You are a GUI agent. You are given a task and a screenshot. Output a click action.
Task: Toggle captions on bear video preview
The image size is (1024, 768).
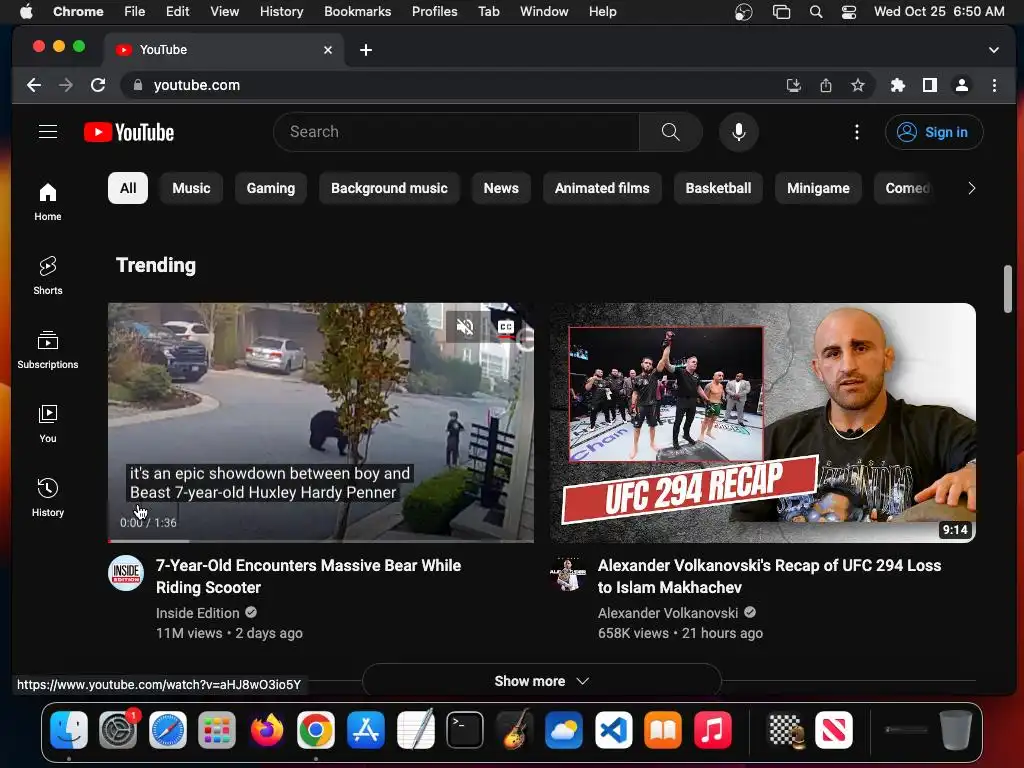tap(506, 327)
